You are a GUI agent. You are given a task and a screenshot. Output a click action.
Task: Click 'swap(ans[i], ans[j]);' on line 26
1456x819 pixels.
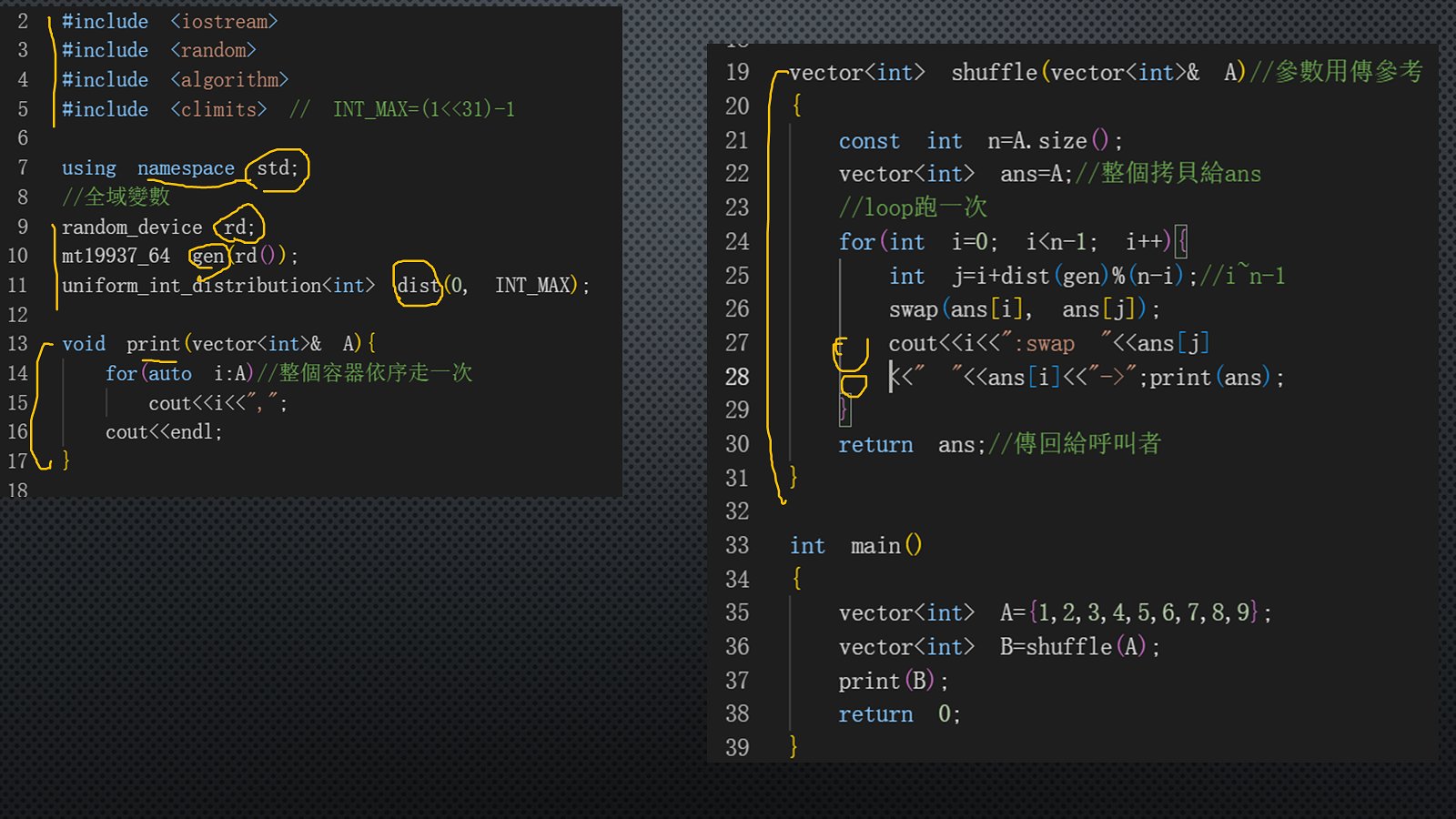[1025, 309]
